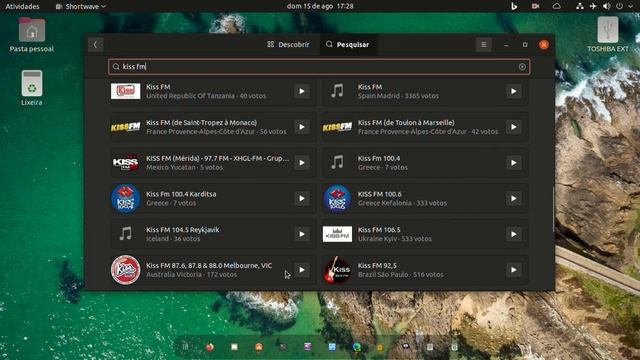
Task: Play Kiss FM Spain Madrid station
Action: (x=513, y=91)
